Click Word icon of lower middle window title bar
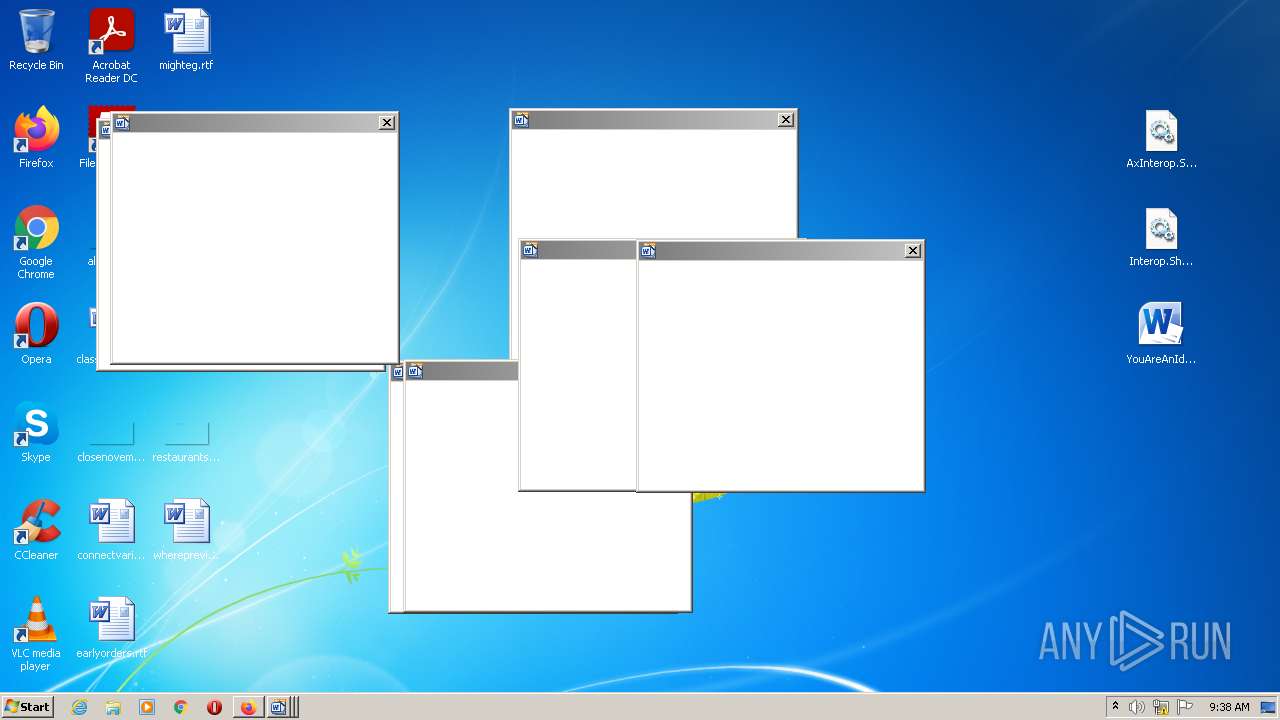This screenshot has height=720, width=1280. pyautogui.click(x=415, y=371)
